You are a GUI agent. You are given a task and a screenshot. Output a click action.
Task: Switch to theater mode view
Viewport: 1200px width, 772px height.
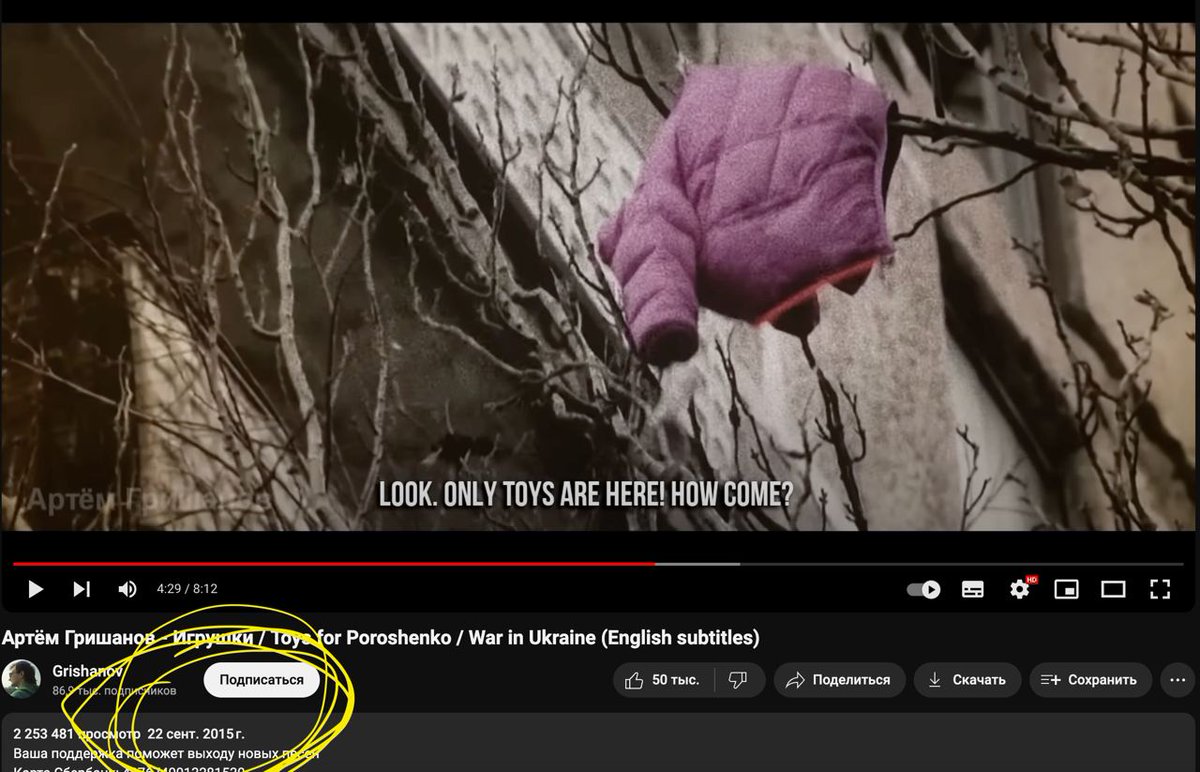1113,589
